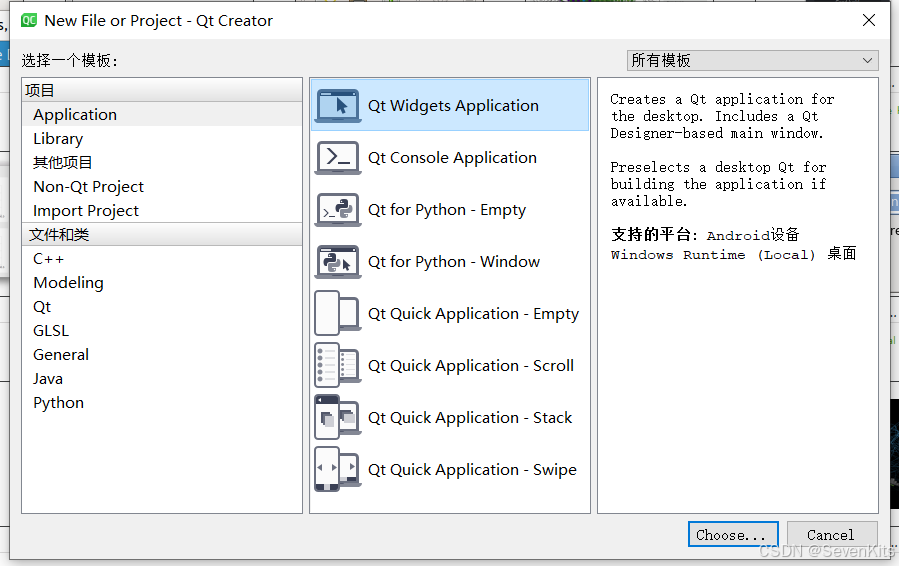Select Qt for Python - Empty label

point(447,210)
